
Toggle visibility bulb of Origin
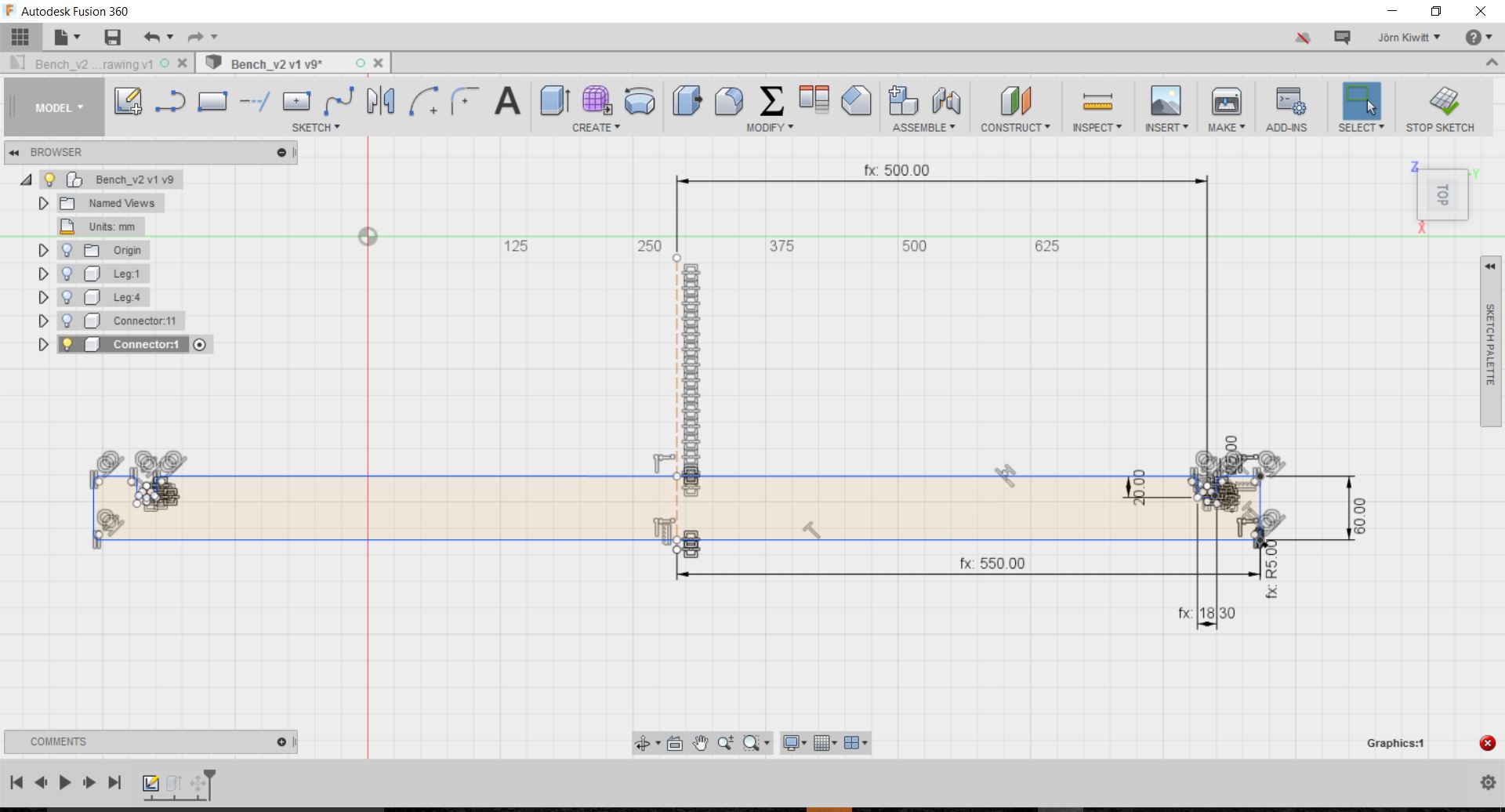point(67,250)
